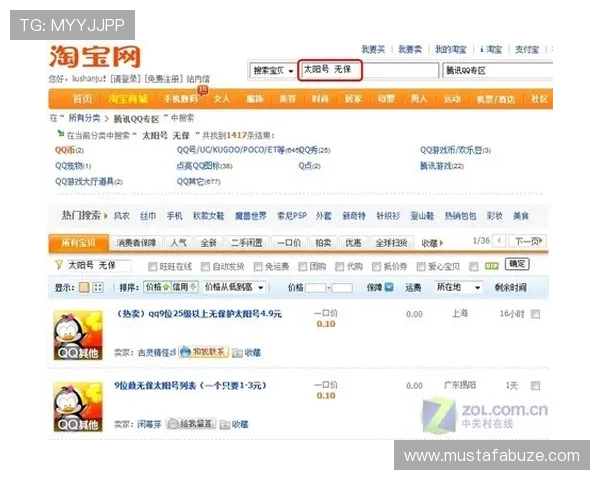The height and width of the screenshot is (480, 600).
Task: Switch to the 人气 tab
Action: click(x=179, y=243)
